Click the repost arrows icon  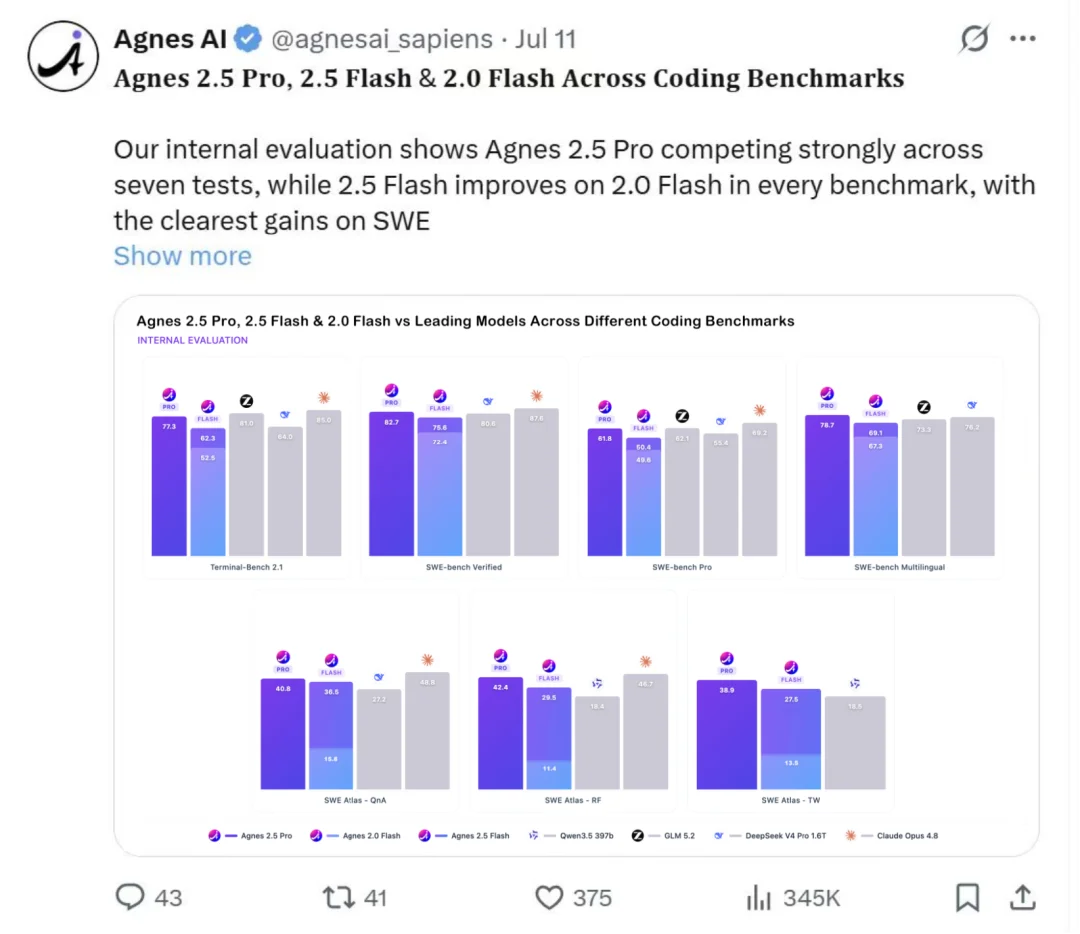(x=338, y=897)
